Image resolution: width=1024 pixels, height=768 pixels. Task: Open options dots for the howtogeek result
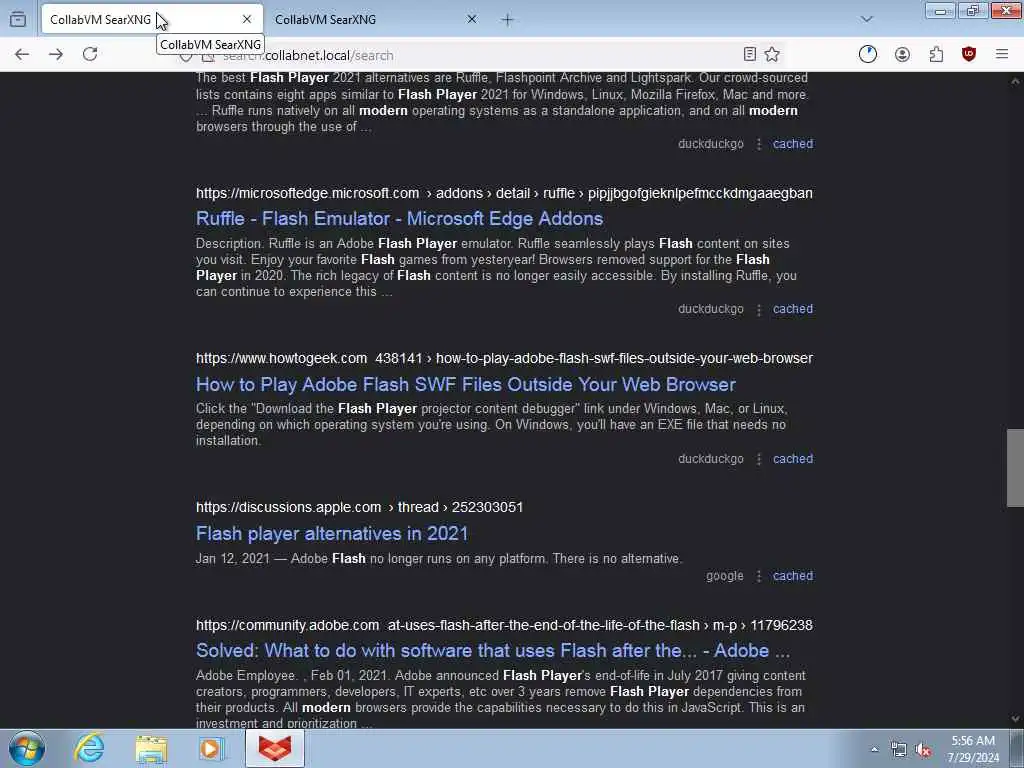click(758, 459)
